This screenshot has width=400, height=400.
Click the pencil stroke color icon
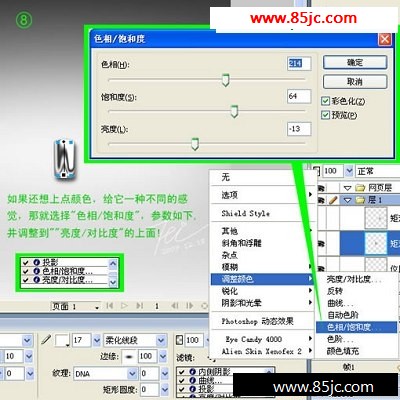tap(46, 340)
